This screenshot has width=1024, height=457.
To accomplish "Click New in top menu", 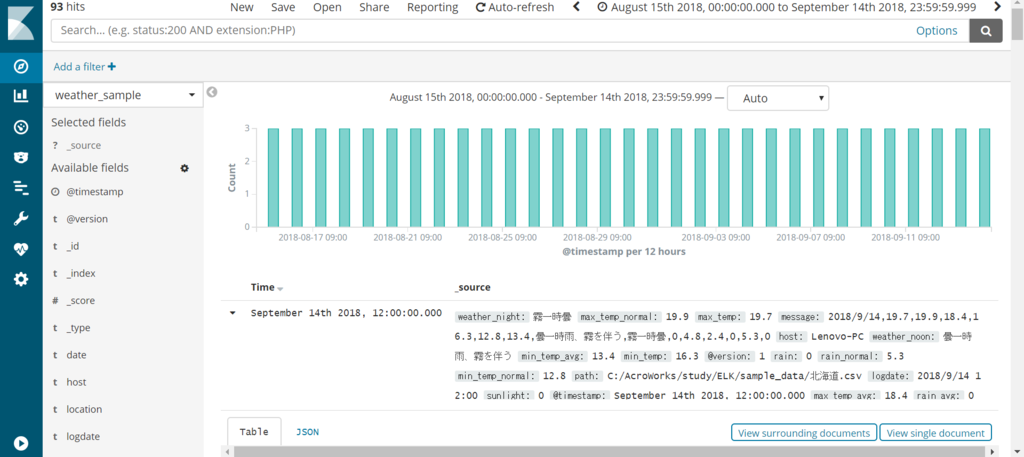I will [242, 7].
